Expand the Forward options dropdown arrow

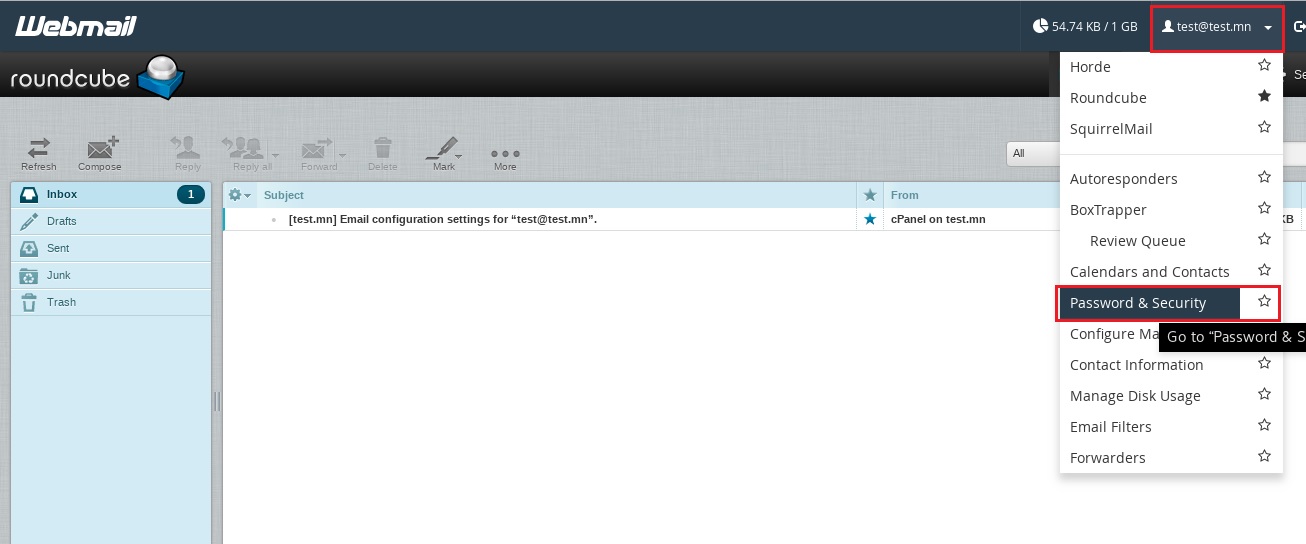[x=342, y=155]
